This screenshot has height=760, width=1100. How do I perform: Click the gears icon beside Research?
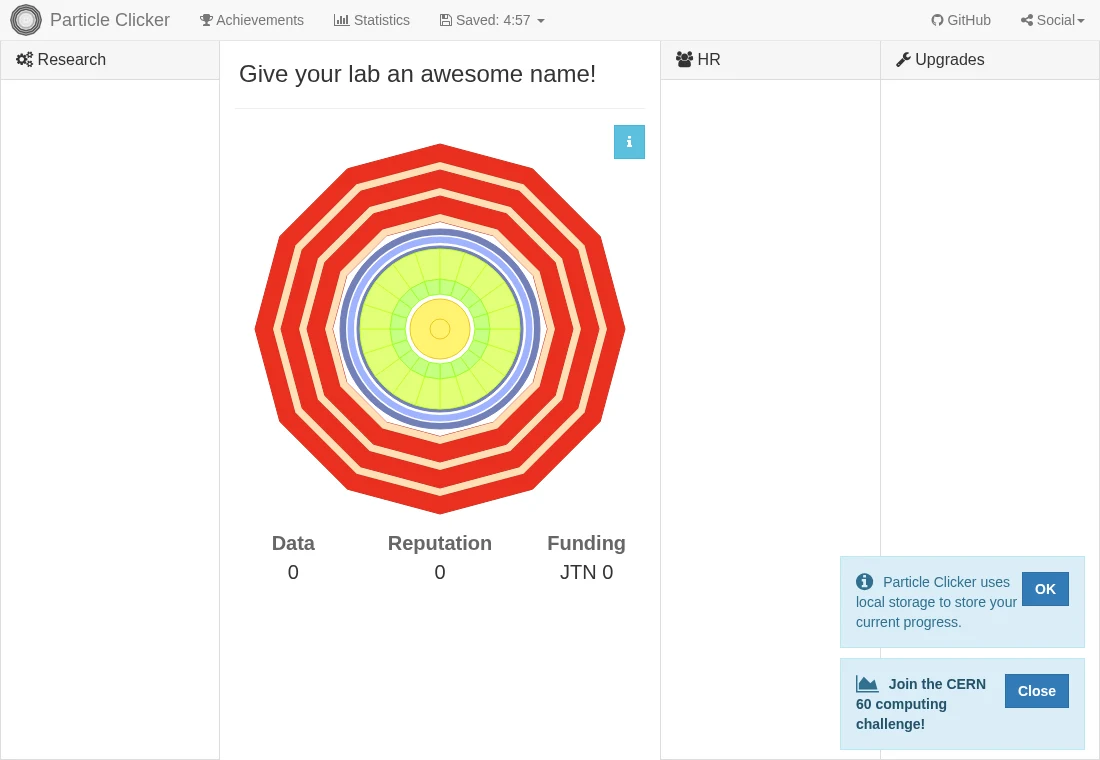(25, 60)
